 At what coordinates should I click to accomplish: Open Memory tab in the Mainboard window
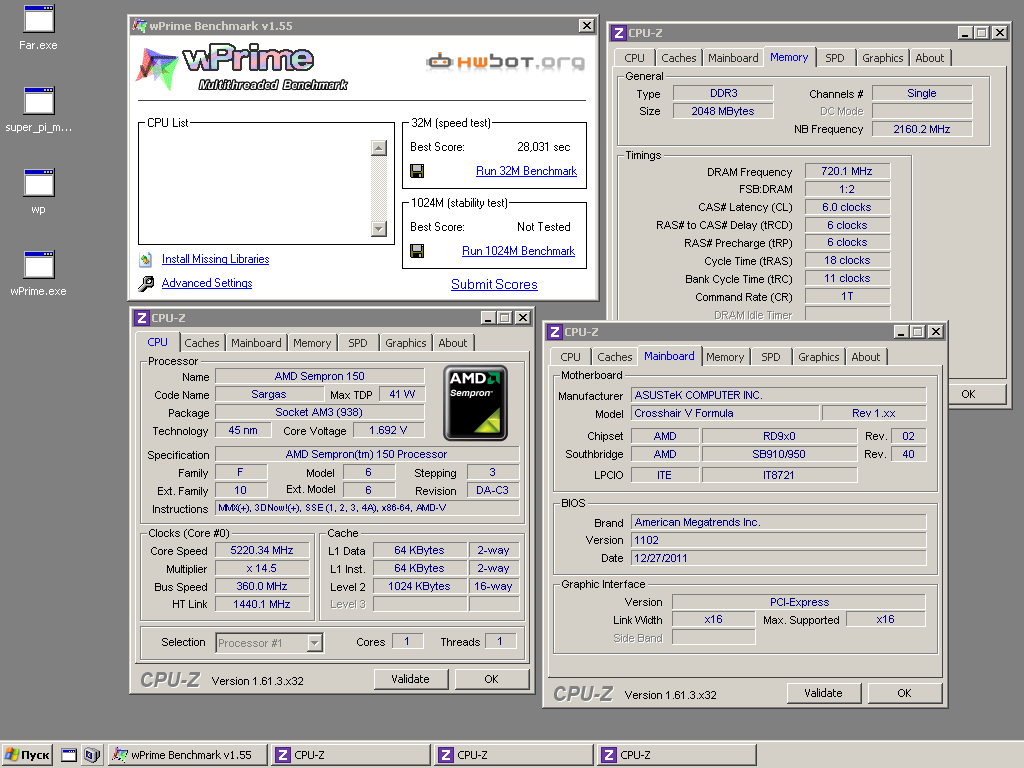725,357
